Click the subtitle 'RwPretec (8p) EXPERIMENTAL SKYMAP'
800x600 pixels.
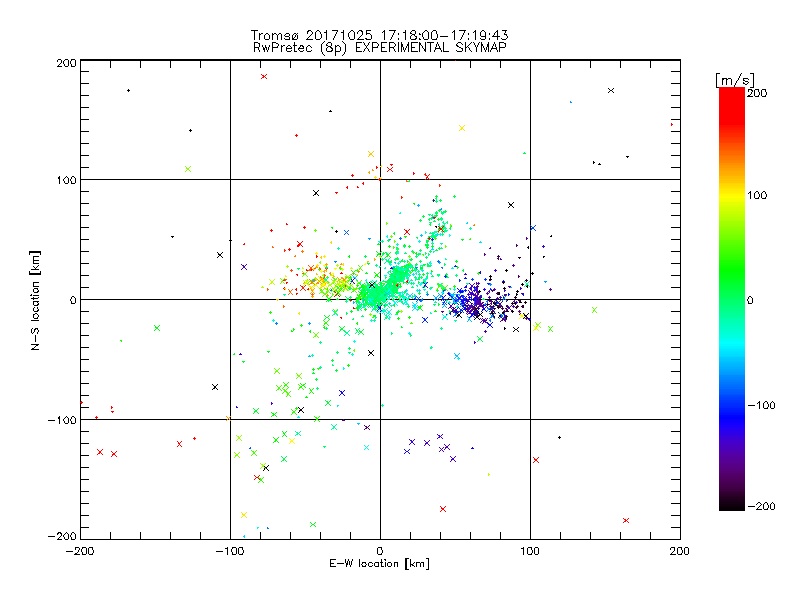[380, 48]
